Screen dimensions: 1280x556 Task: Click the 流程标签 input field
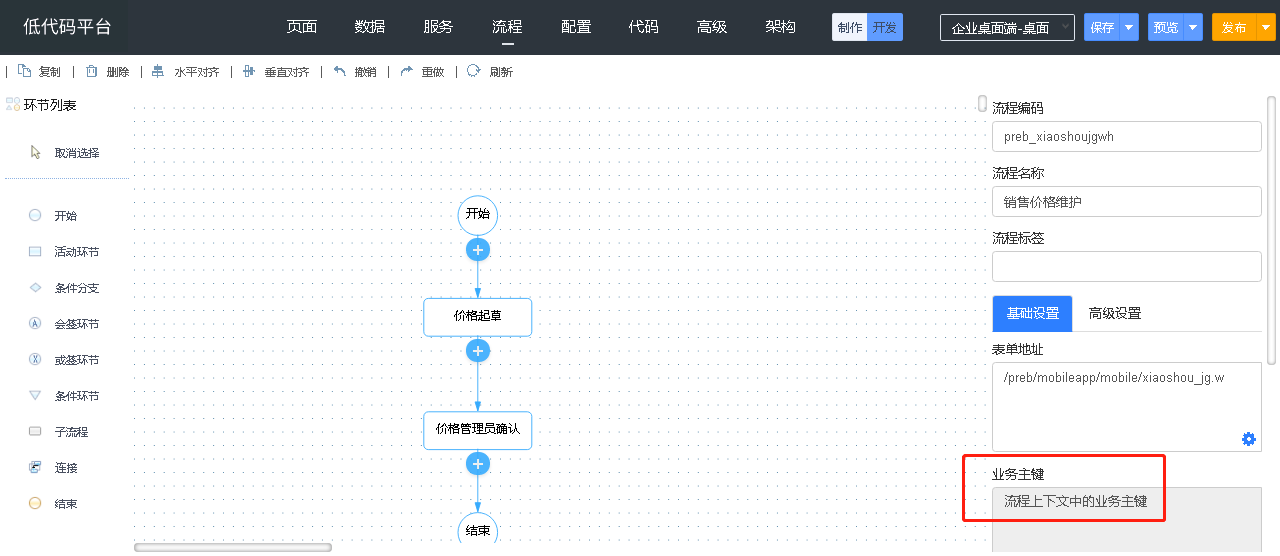(x=1126, y=267)
